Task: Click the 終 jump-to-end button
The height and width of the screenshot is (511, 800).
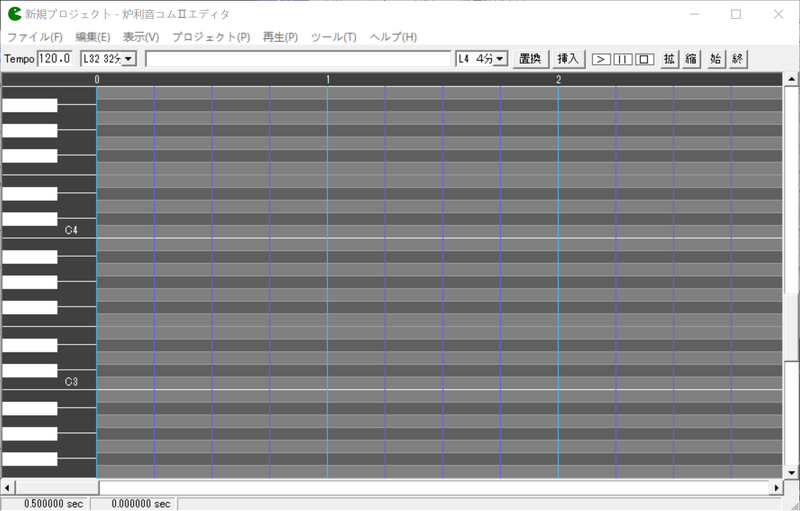Action: [x=738, y=59]
